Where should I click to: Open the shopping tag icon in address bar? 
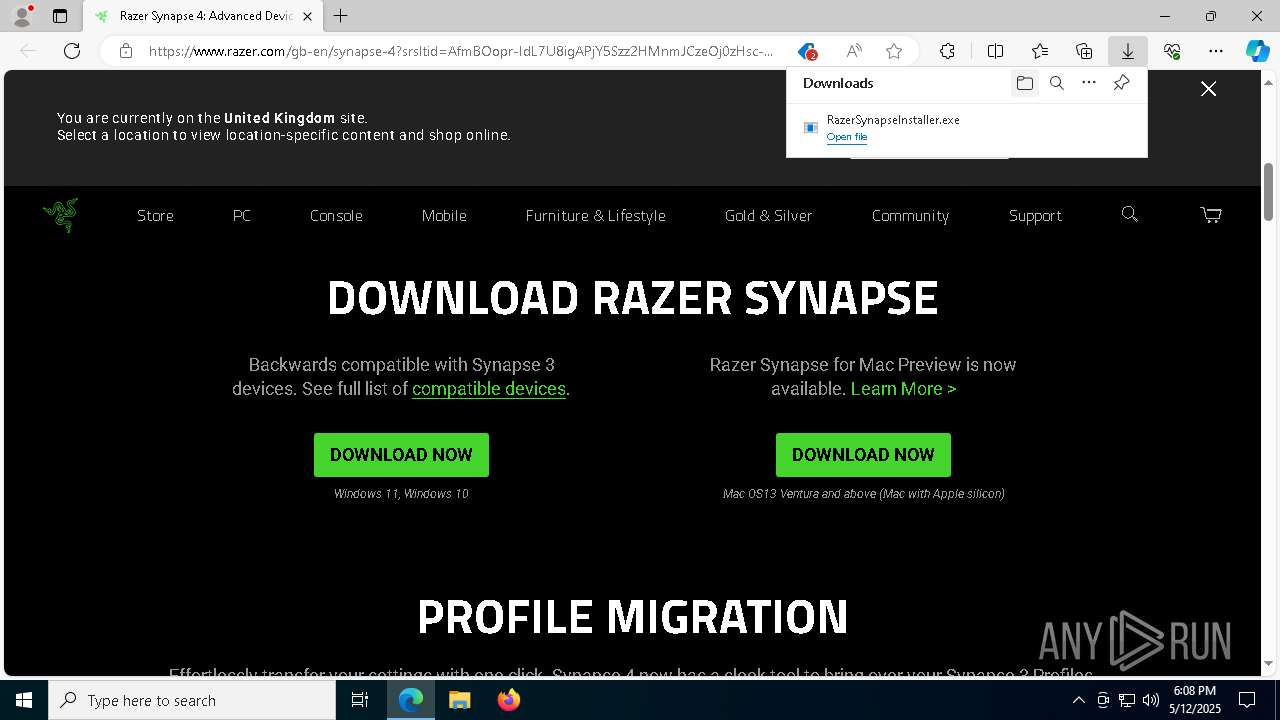click(x=807, y=51)
